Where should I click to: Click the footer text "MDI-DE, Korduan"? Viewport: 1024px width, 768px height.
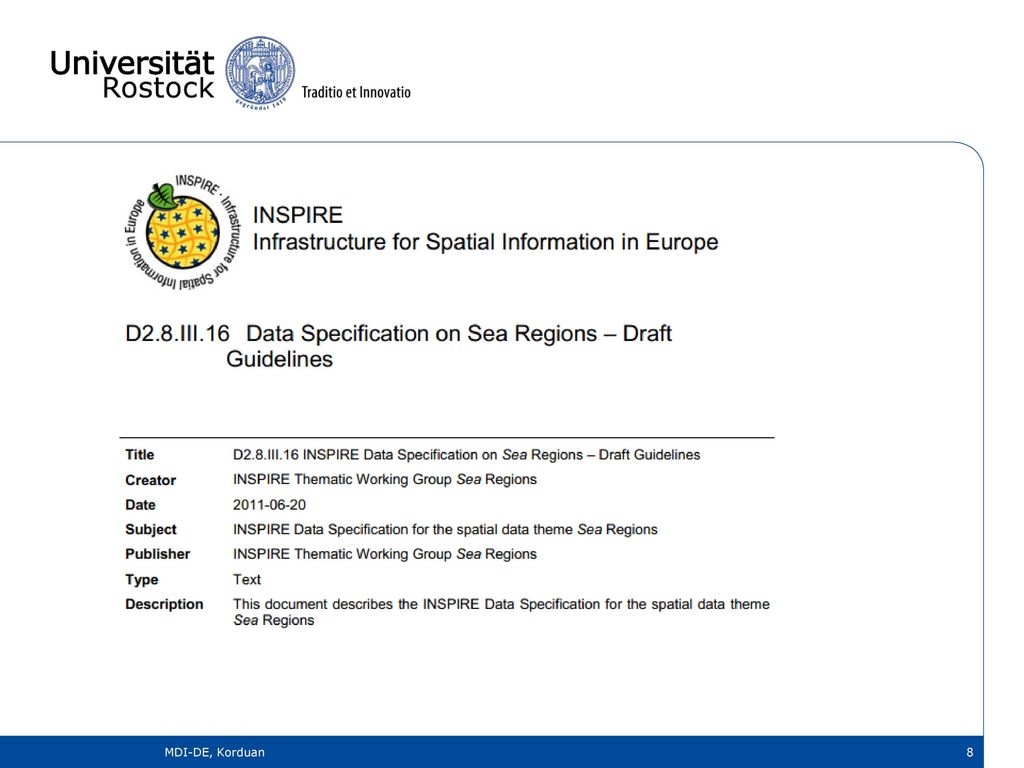click(x=215, y=752)
